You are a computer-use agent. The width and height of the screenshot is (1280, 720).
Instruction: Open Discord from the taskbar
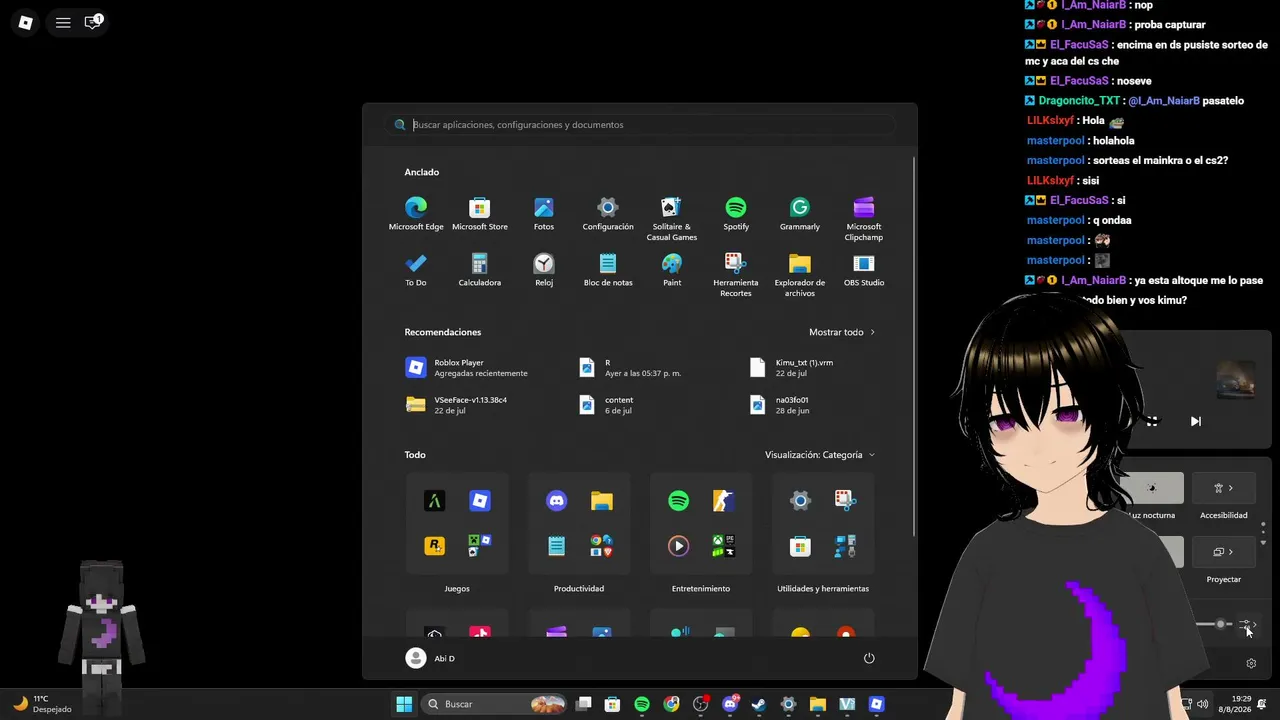point(730,704)
